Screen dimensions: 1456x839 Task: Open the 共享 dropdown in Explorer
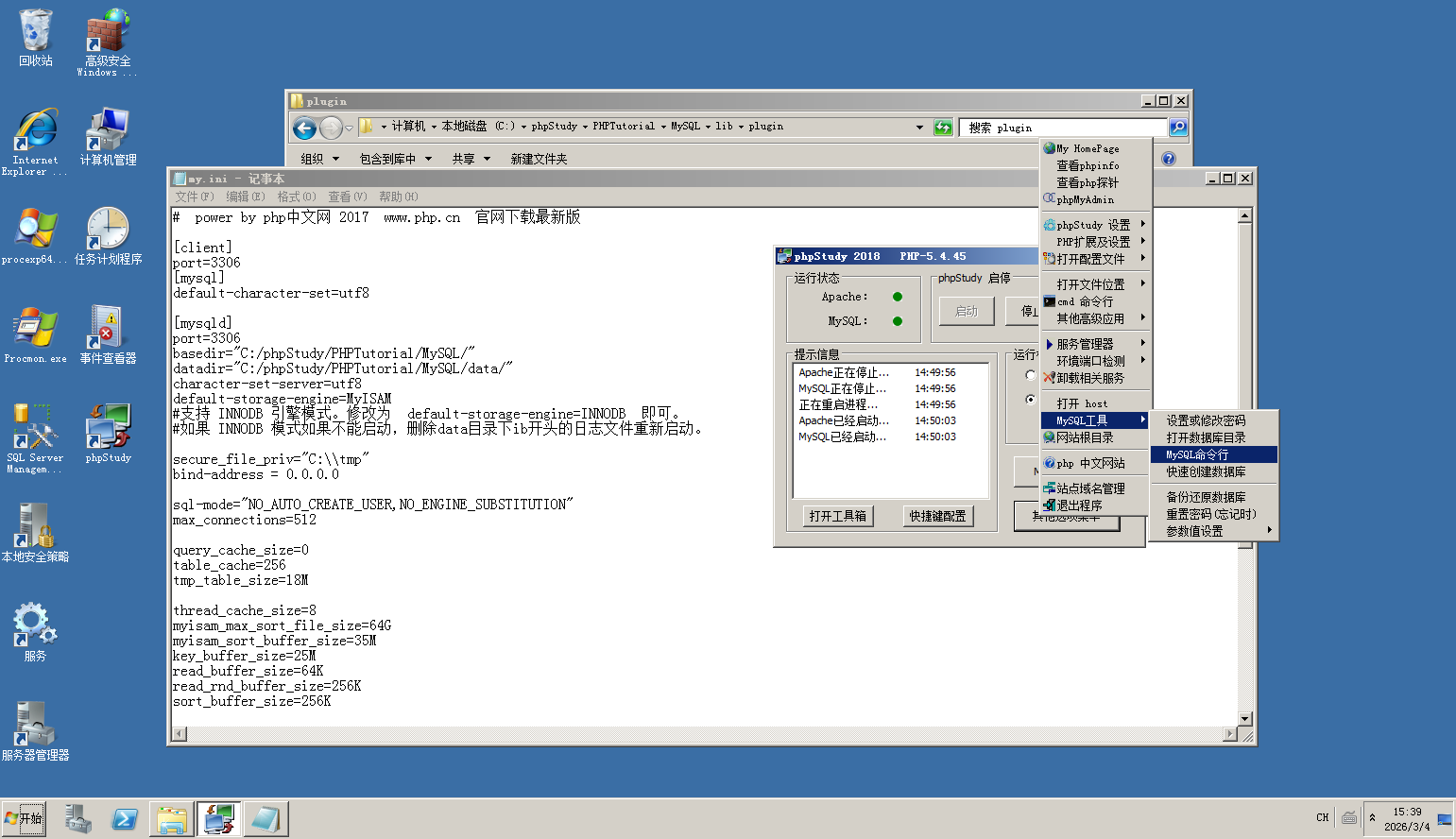pyautogui.click(x=471, y=159)
